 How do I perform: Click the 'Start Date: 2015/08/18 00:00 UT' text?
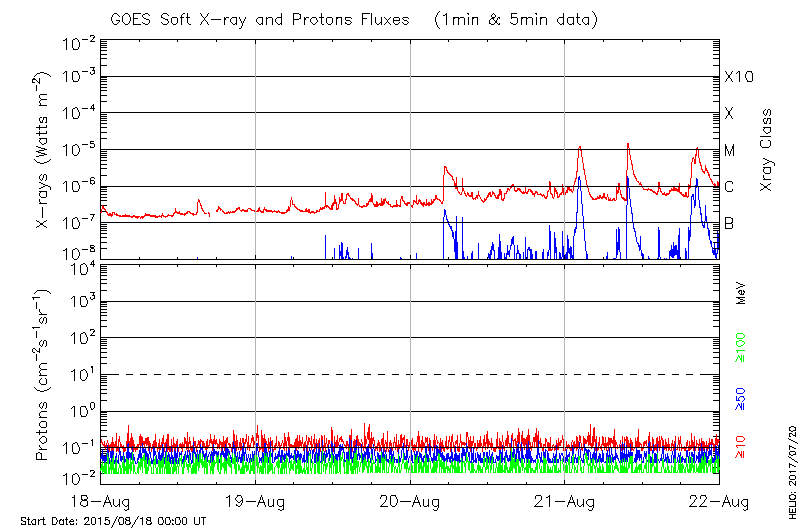point(113,521)
